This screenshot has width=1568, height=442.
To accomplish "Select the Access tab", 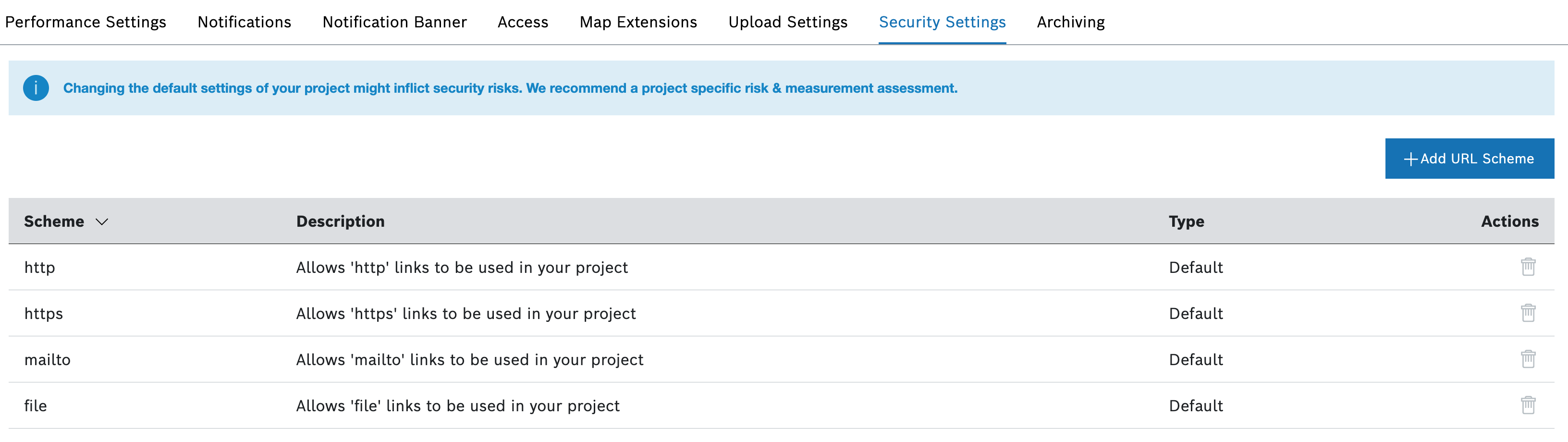I will (x=523, y=22).
